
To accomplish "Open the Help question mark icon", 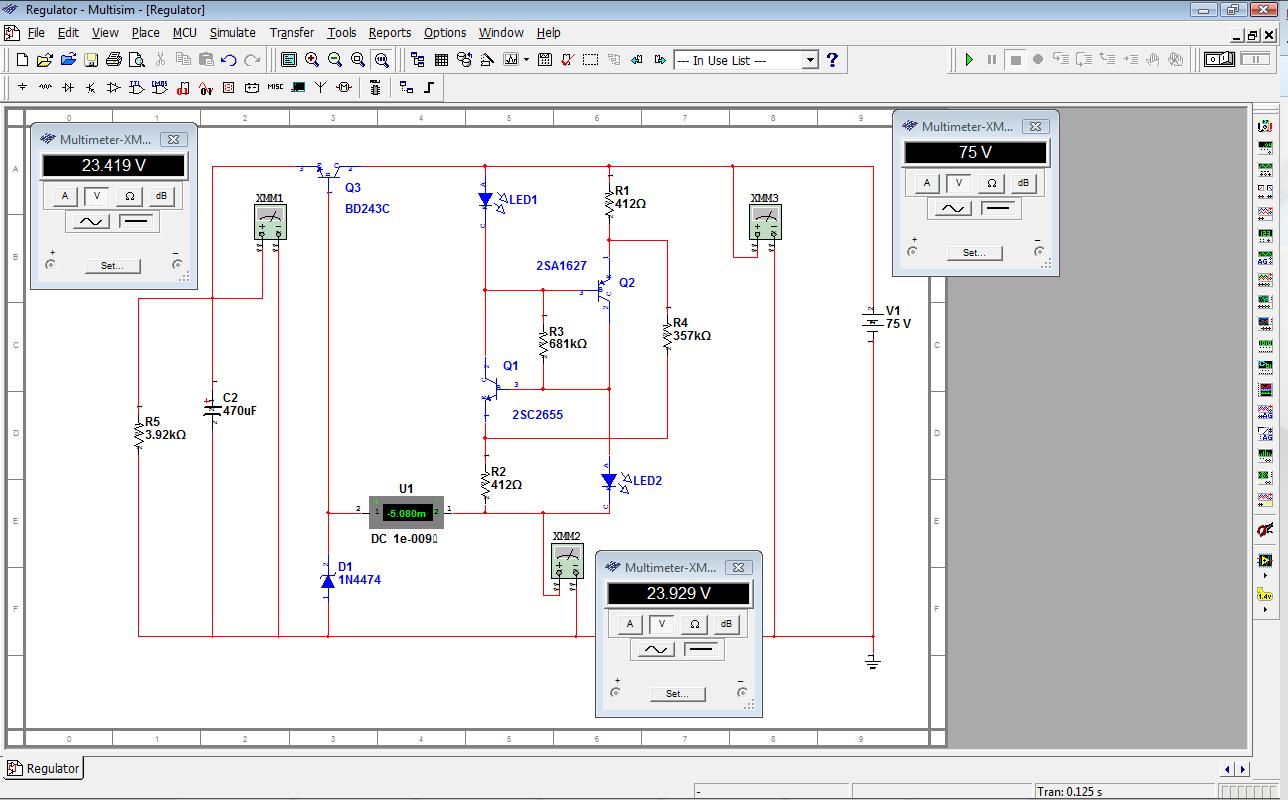I will [832, 60].
